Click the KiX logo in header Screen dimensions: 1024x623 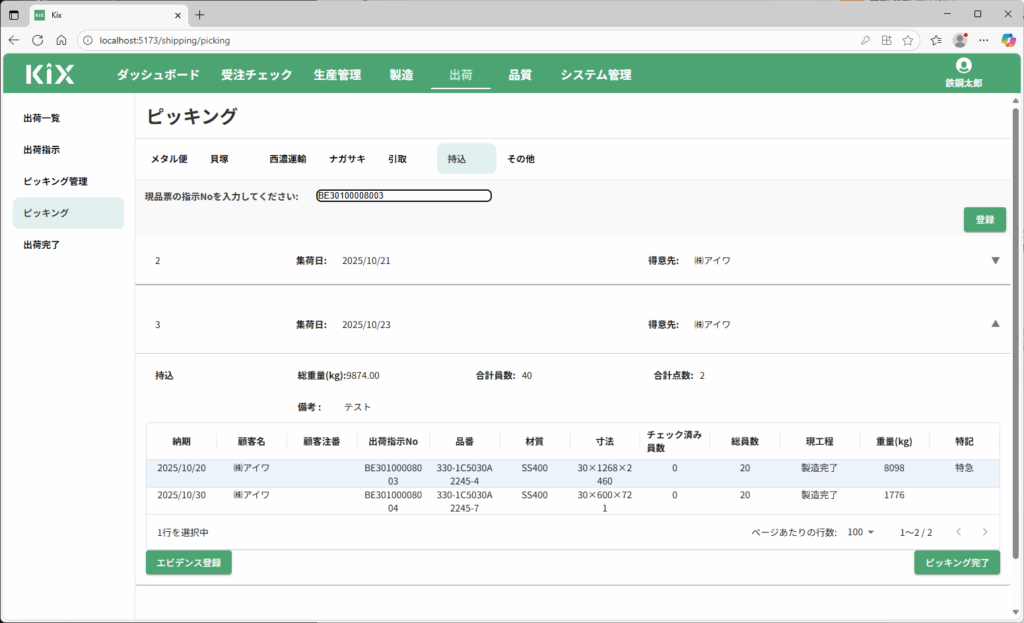[x=50, y=74]
